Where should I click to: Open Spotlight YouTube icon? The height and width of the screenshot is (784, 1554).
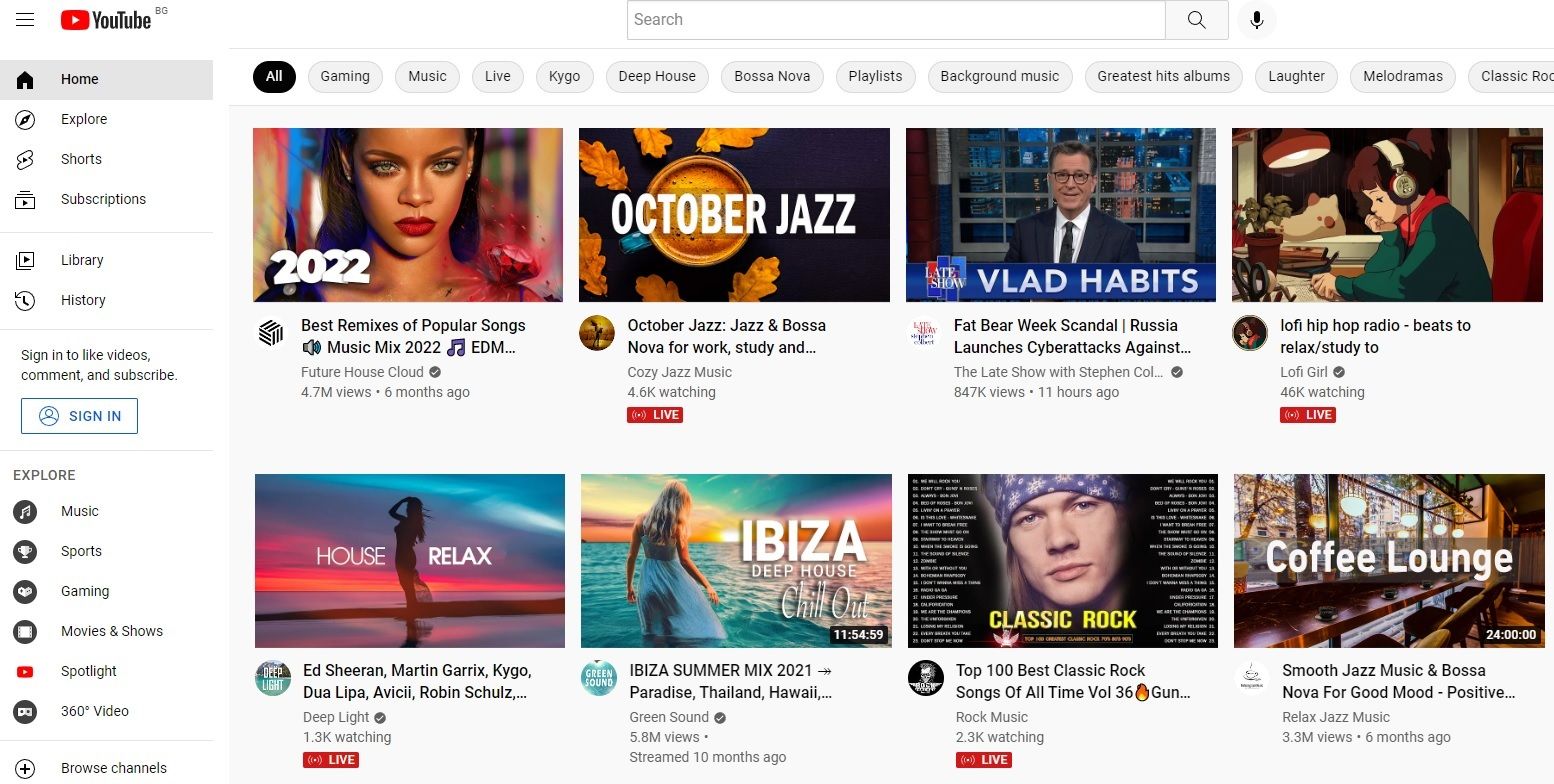coord(25,672)
